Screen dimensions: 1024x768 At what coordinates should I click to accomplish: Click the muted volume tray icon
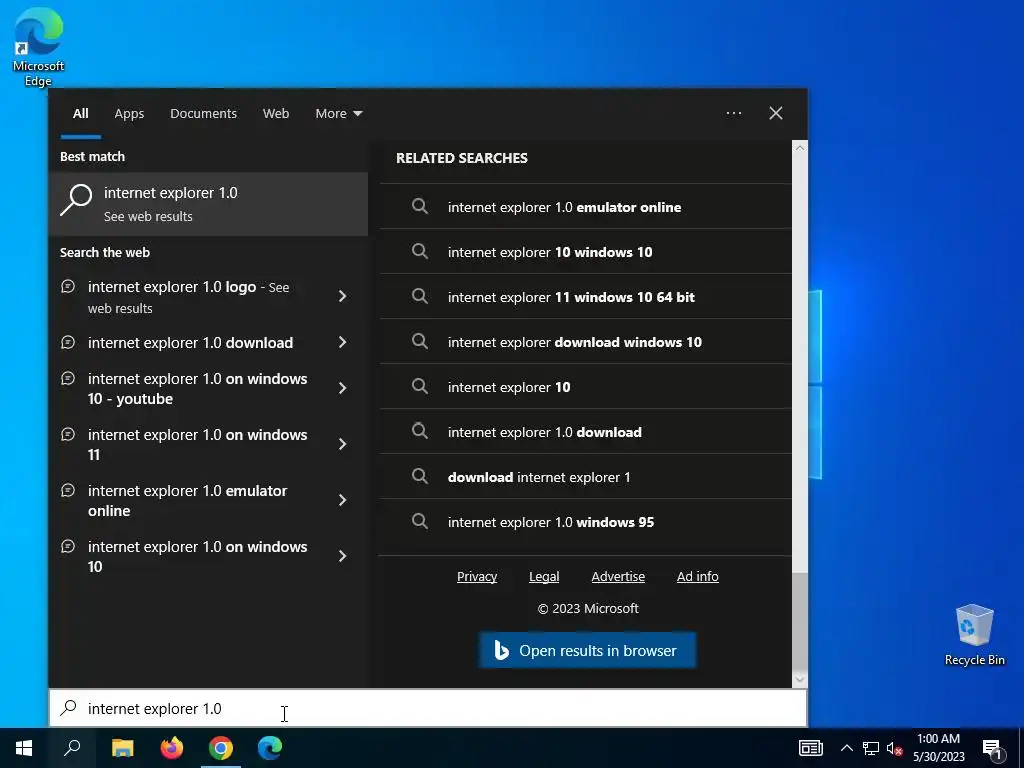pyautogui.click(x=894, y=748)
